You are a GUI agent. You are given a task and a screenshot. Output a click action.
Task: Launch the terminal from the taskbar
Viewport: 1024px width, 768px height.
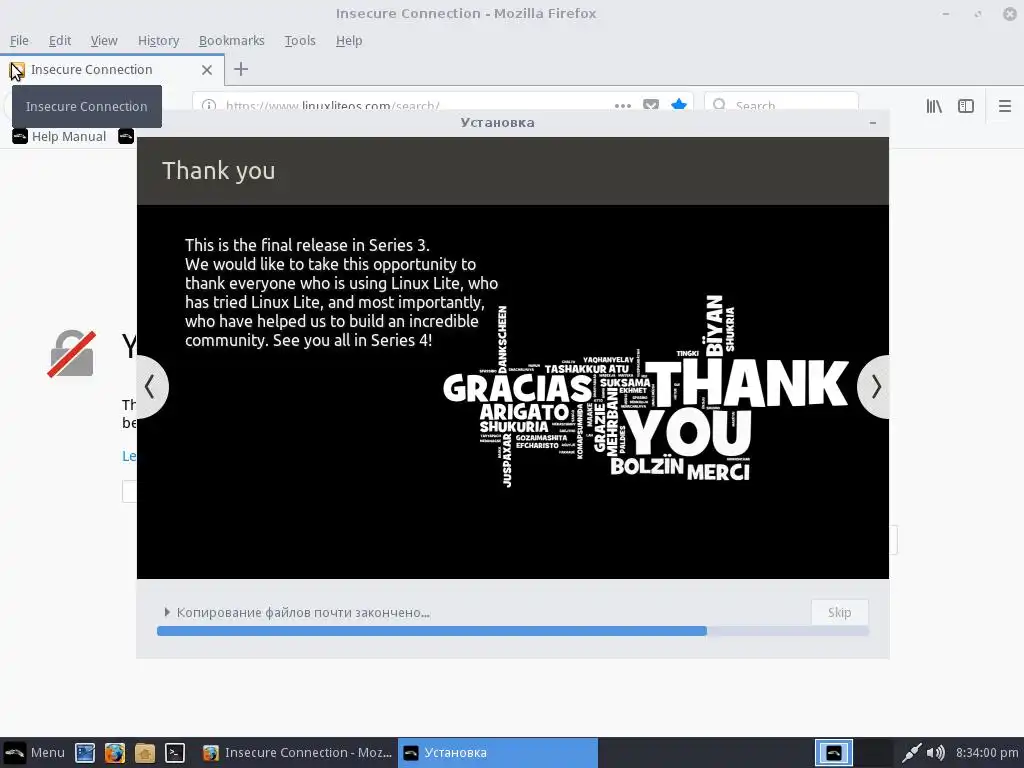(x=174, y=753)
